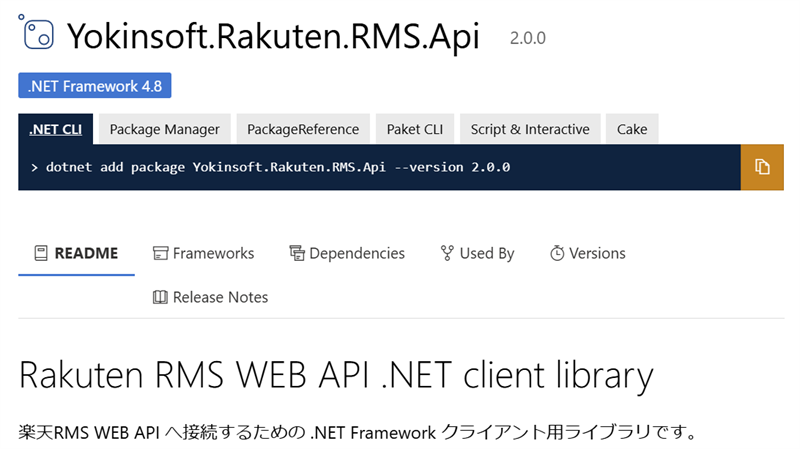Select the .NET CLI tab
This screenshot has height=449, width=800.
56,129
